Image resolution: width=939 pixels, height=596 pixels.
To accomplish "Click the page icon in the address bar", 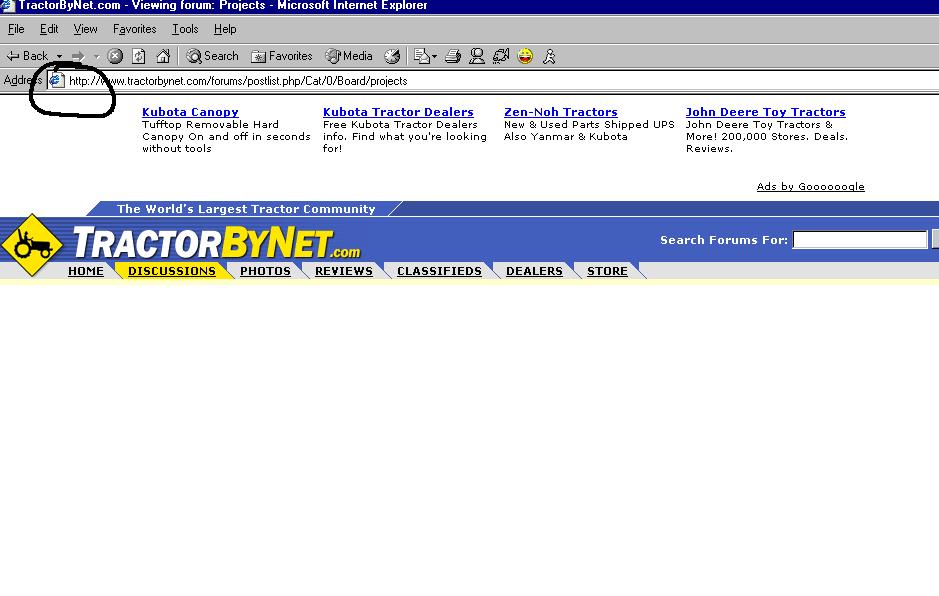I will click(56, 80).
